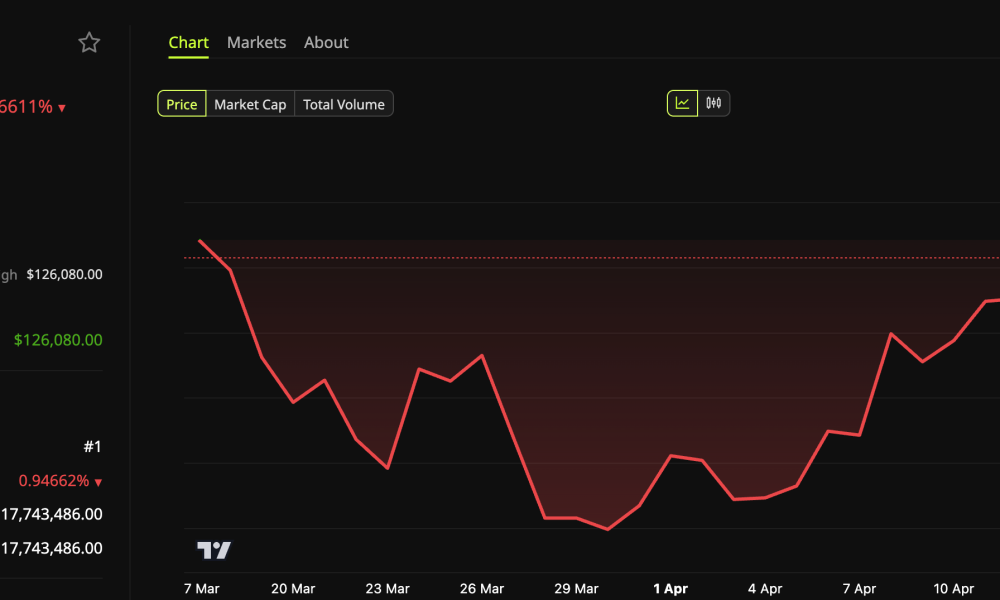This screenshot has height=600, width=1000.
Task: Open the About tab
Action: point(326,42)
